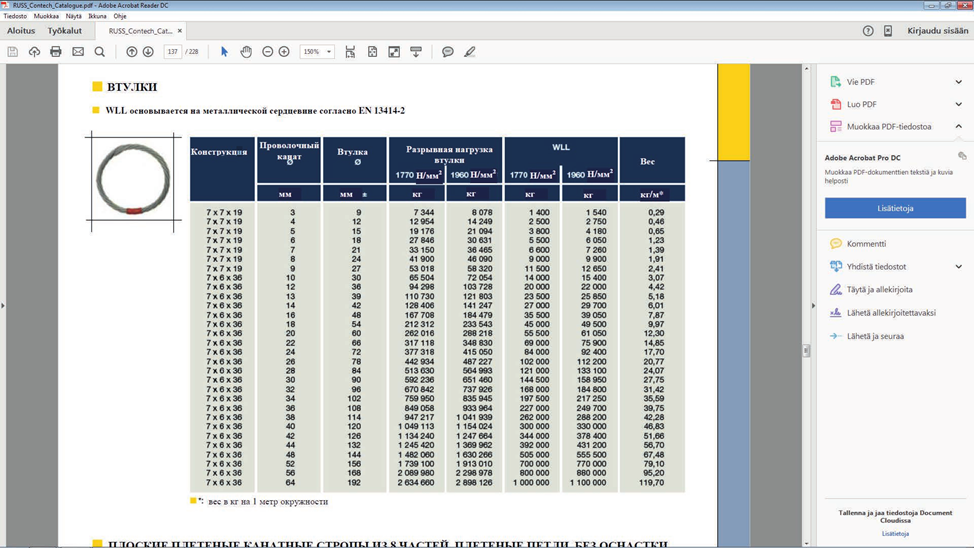Expand the Luo PDF section chevron

click(x=958, y=104)
